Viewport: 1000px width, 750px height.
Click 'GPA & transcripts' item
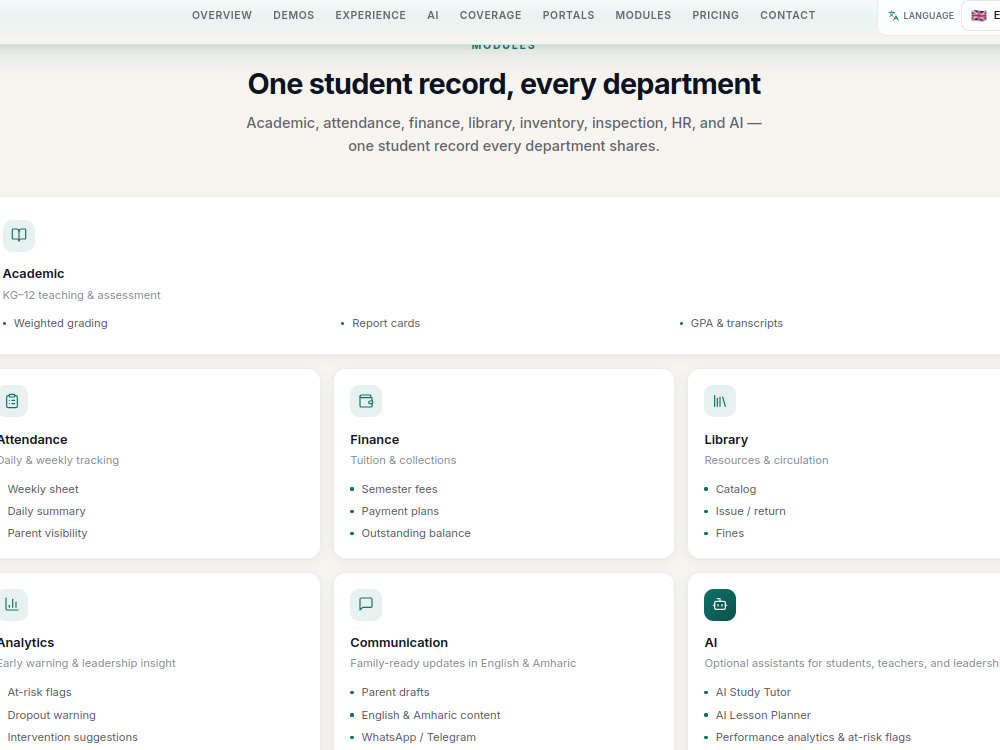pos(737,323)
